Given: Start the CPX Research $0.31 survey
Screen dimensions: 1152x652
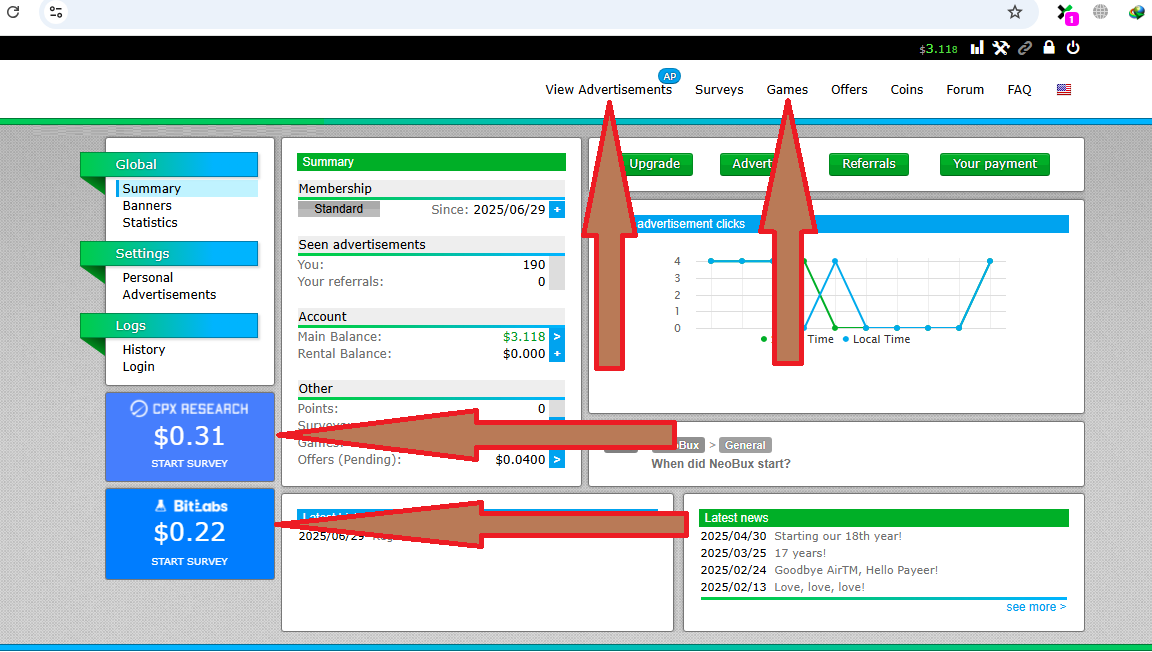Looking at the screenshot, I should pos(190,437).
